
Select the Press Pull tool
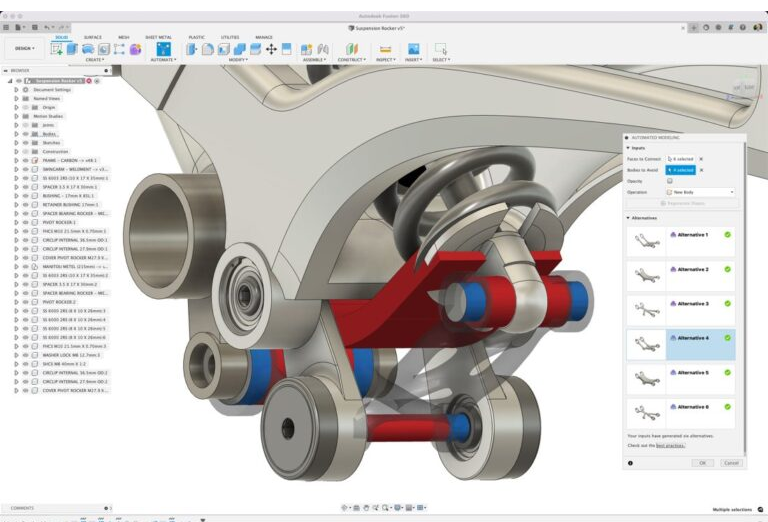[192, 49]
